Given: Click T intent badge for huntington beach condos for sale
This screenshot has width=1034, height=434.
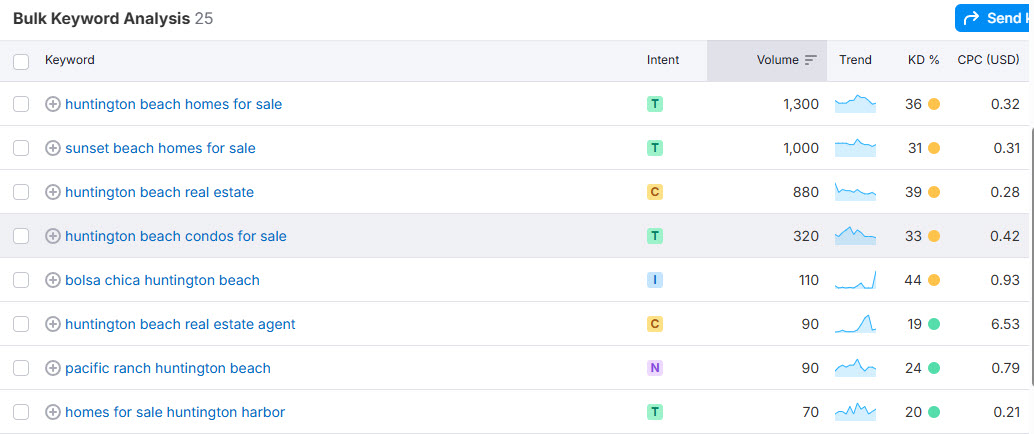Looking at the screenshot, I should (x=655, y=236).
